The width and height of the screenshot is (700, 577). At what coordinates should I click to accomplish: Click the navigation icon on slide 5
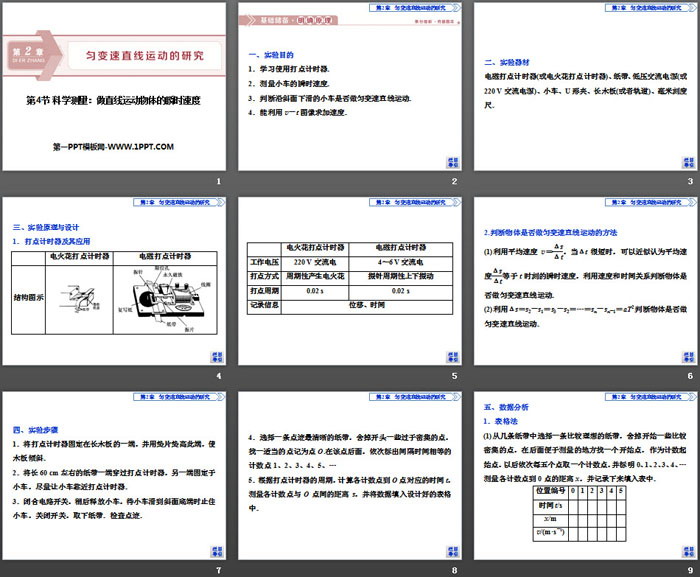[451, 356]
